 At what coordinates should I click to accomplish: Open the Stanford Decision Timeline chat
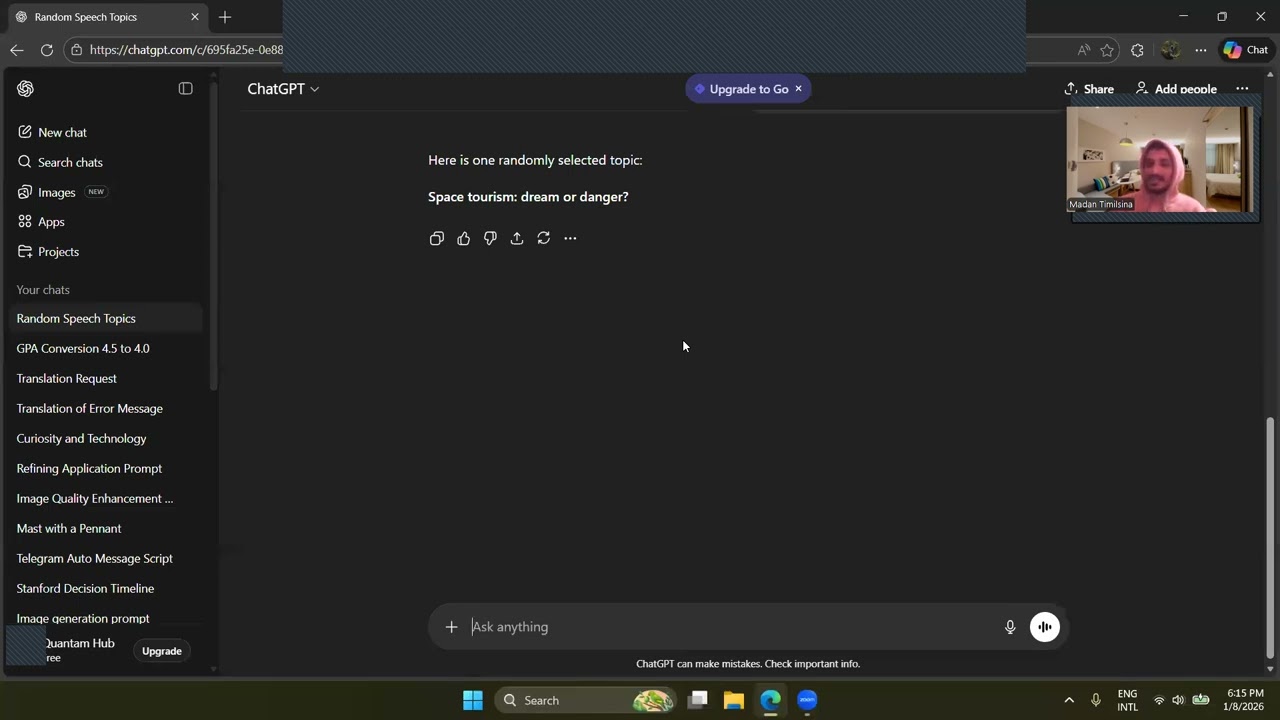coord(85,588)
